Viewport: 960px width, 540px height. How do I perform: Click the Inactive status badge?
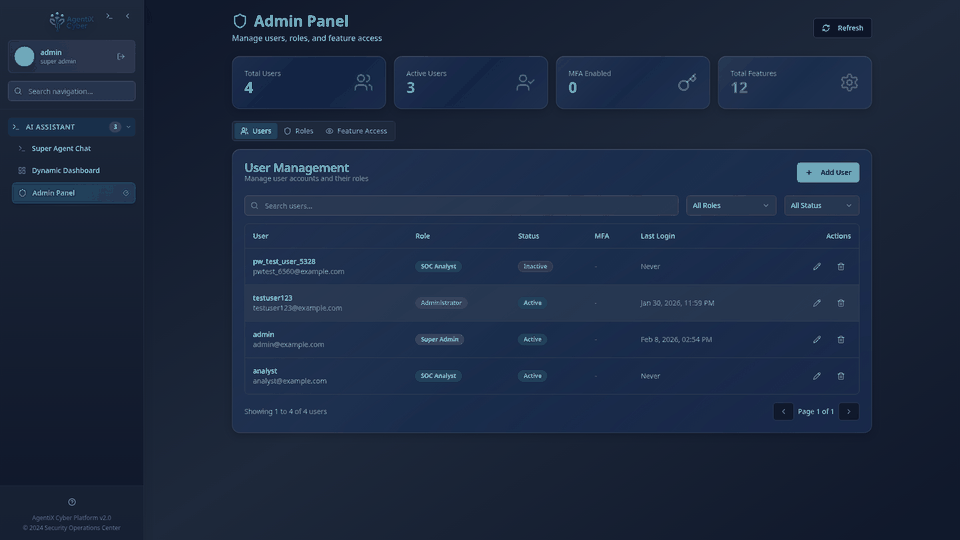pos(535,266)
